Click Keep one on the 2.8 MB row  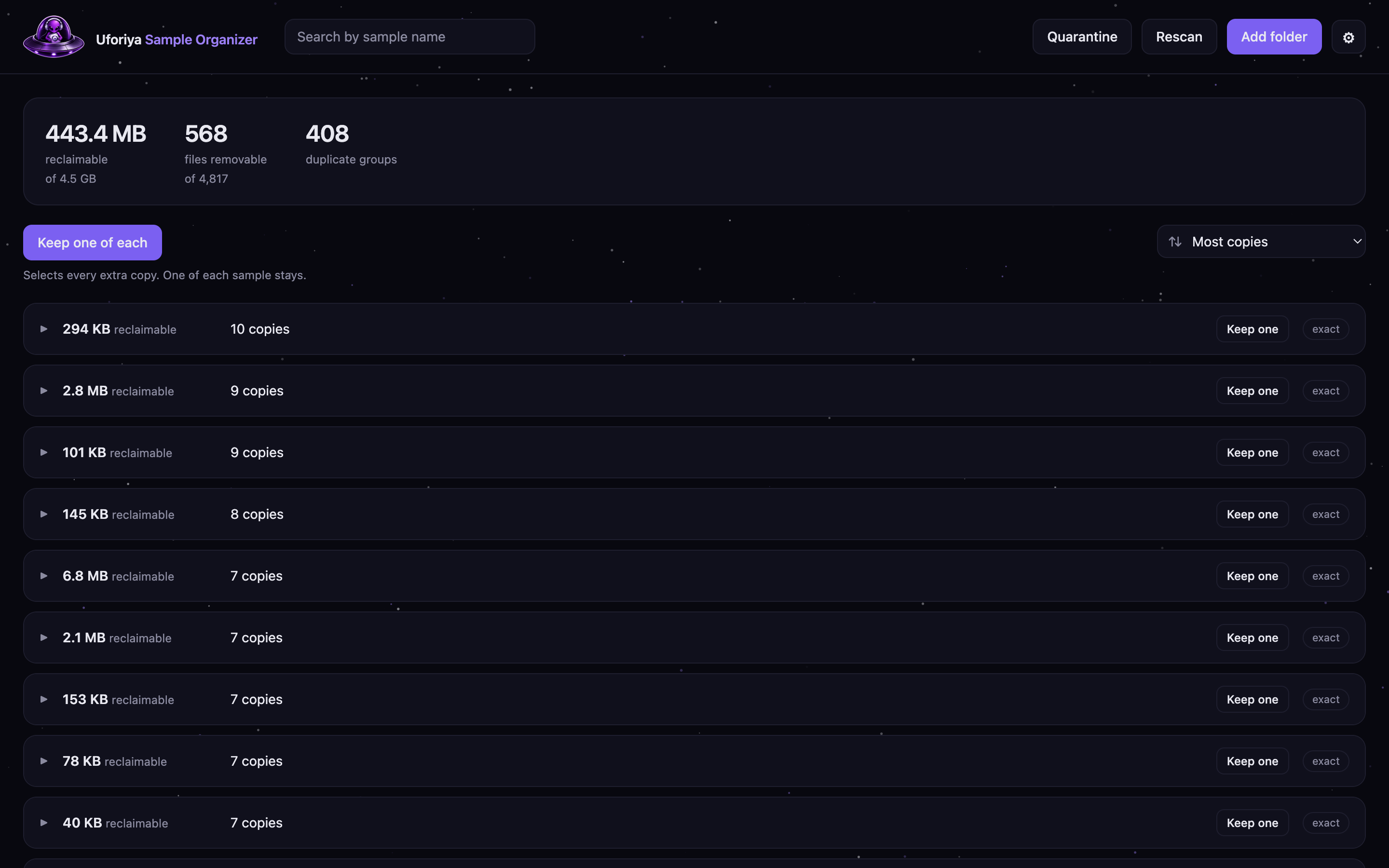tap(1253, 391)
